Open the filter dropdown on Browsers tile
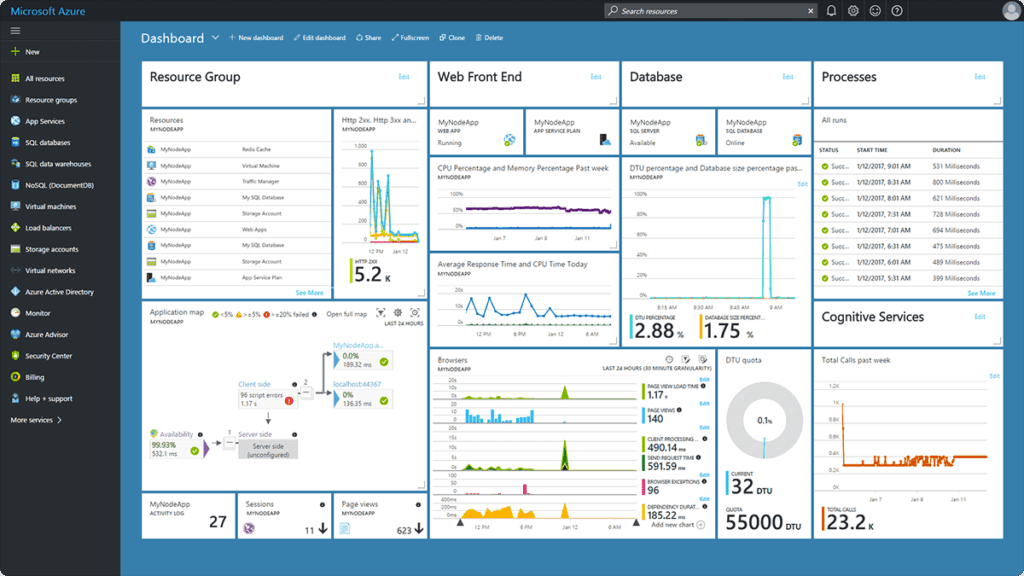 coord(685,359)
